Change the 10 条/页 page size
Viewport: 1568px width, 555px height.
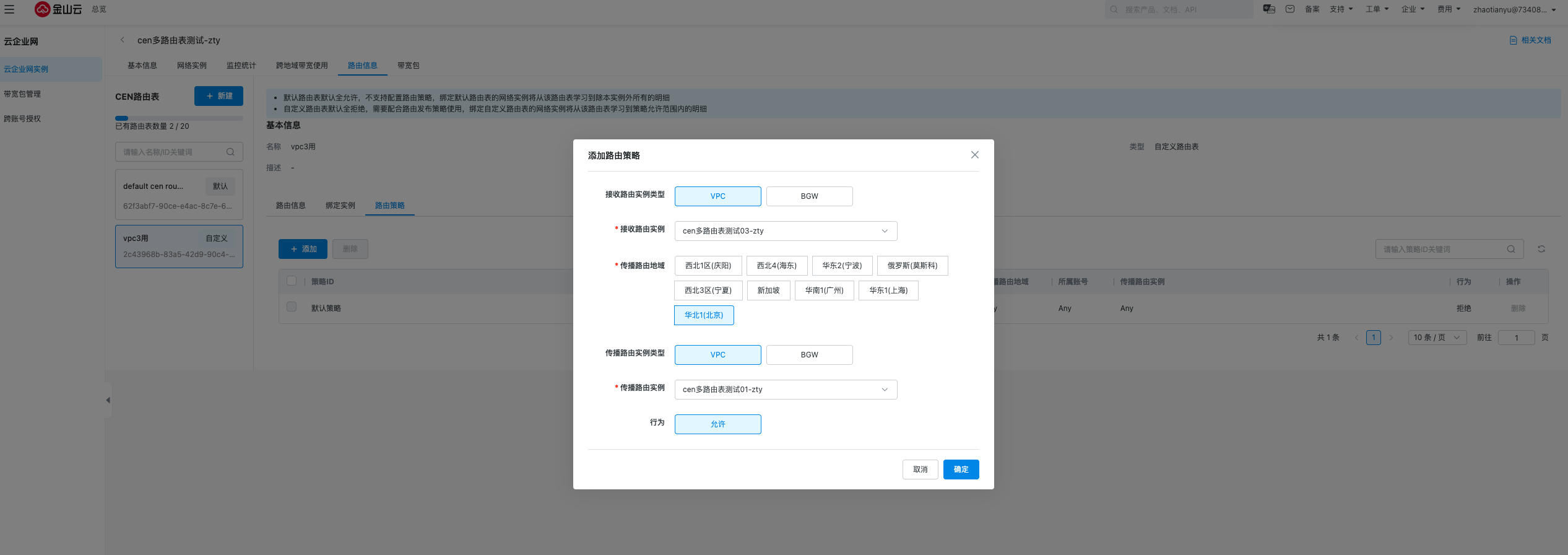click(x=1437, y=338)
